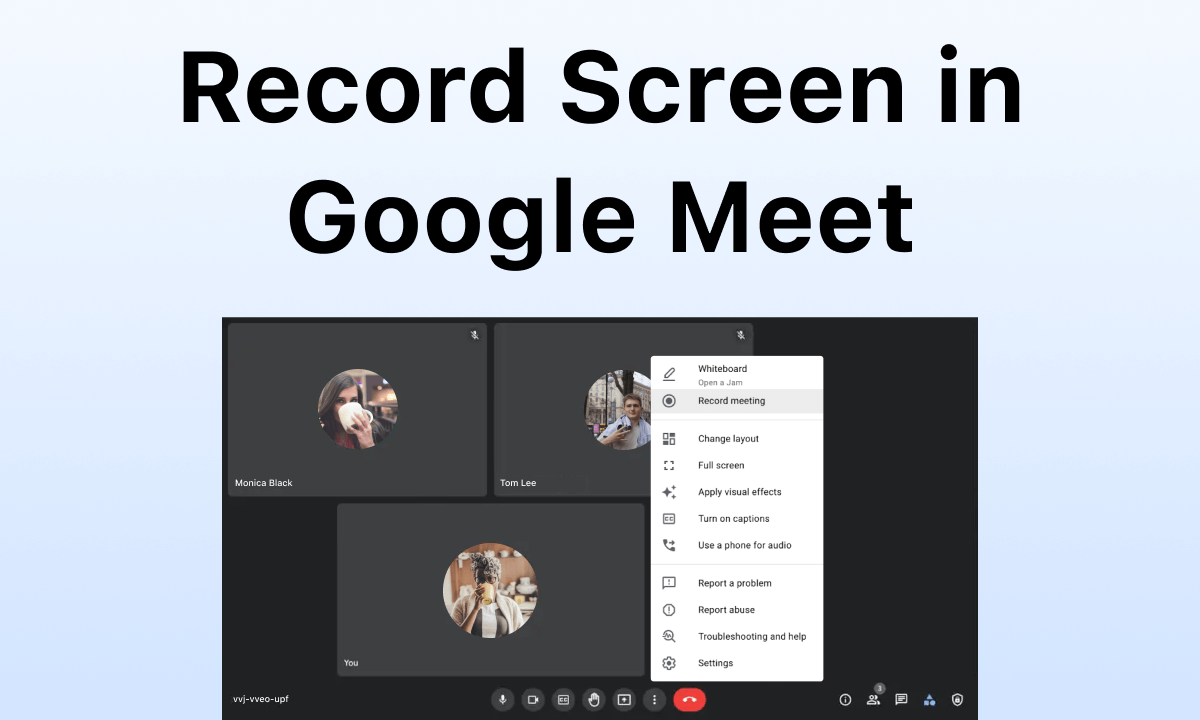View meeting details info icon
1200x720 pixels.
[x=845, y=699]
